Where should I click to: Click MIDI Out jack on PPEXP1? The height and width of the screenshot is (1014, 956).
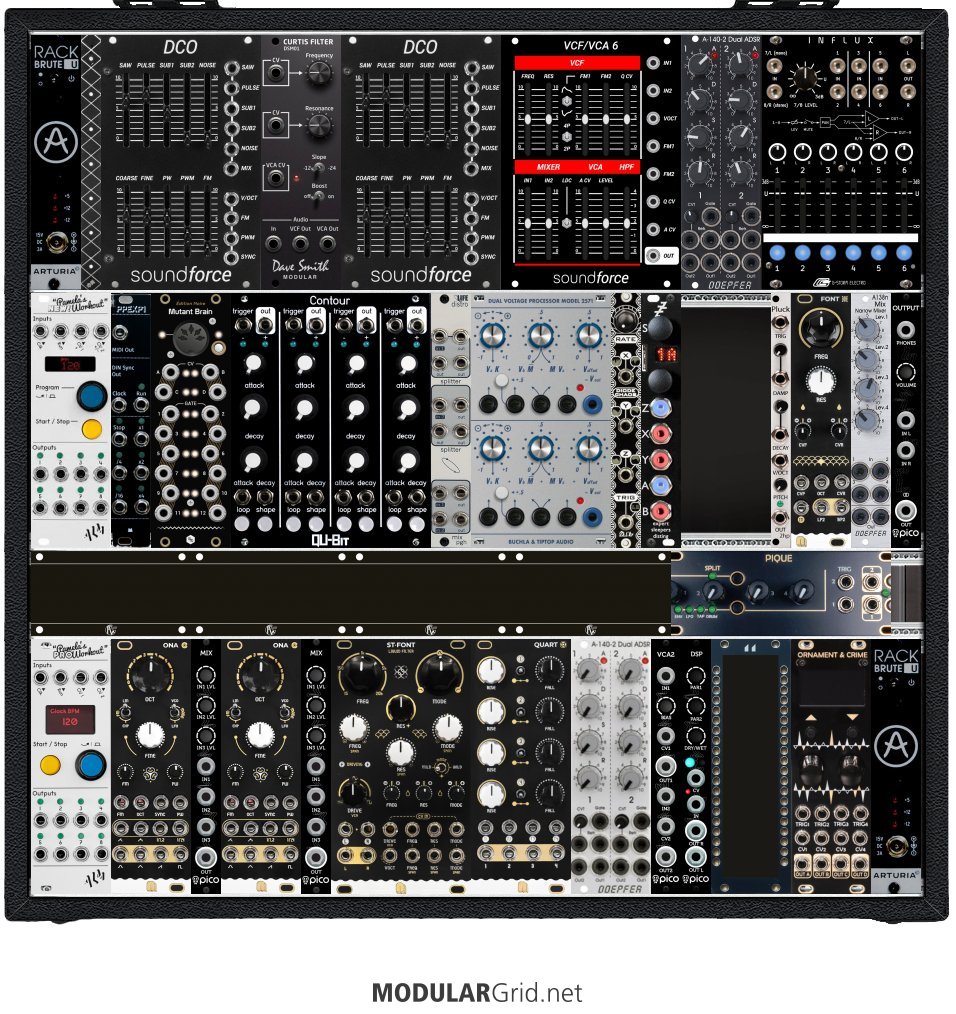(120, 333)
